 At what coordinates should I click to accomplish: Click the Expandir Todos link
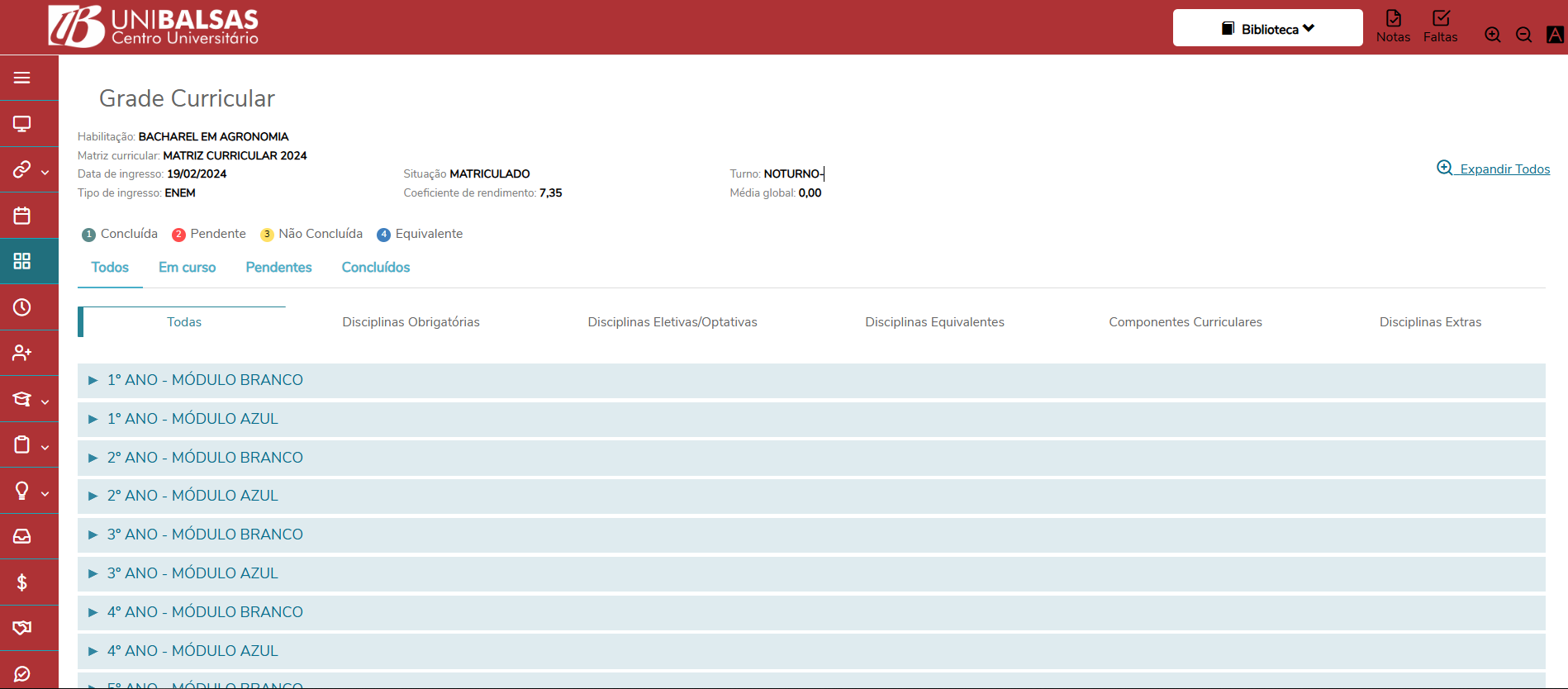tap(1494, 169)
